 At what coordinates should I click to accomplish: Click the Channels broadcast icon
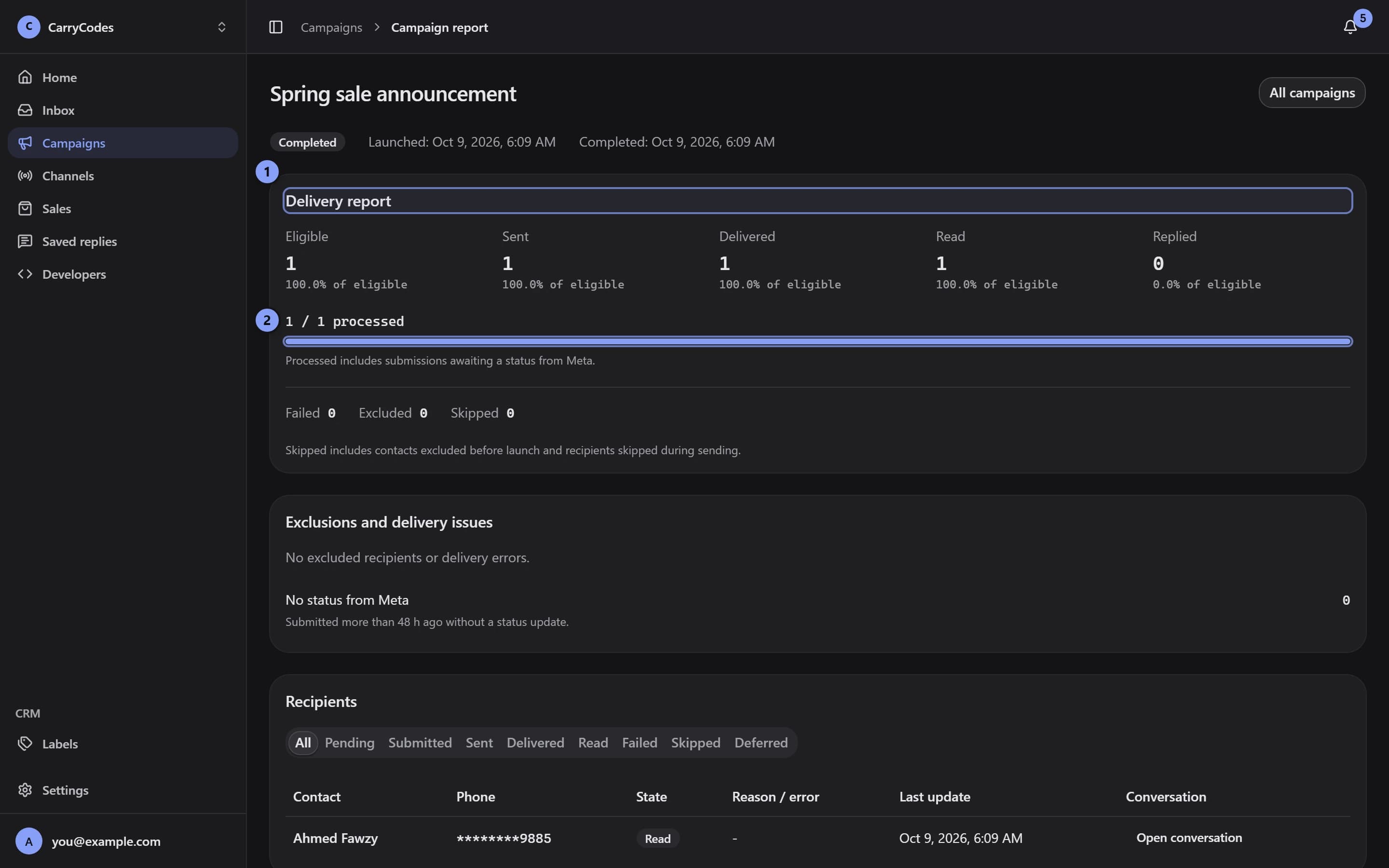tap(25, 176)
